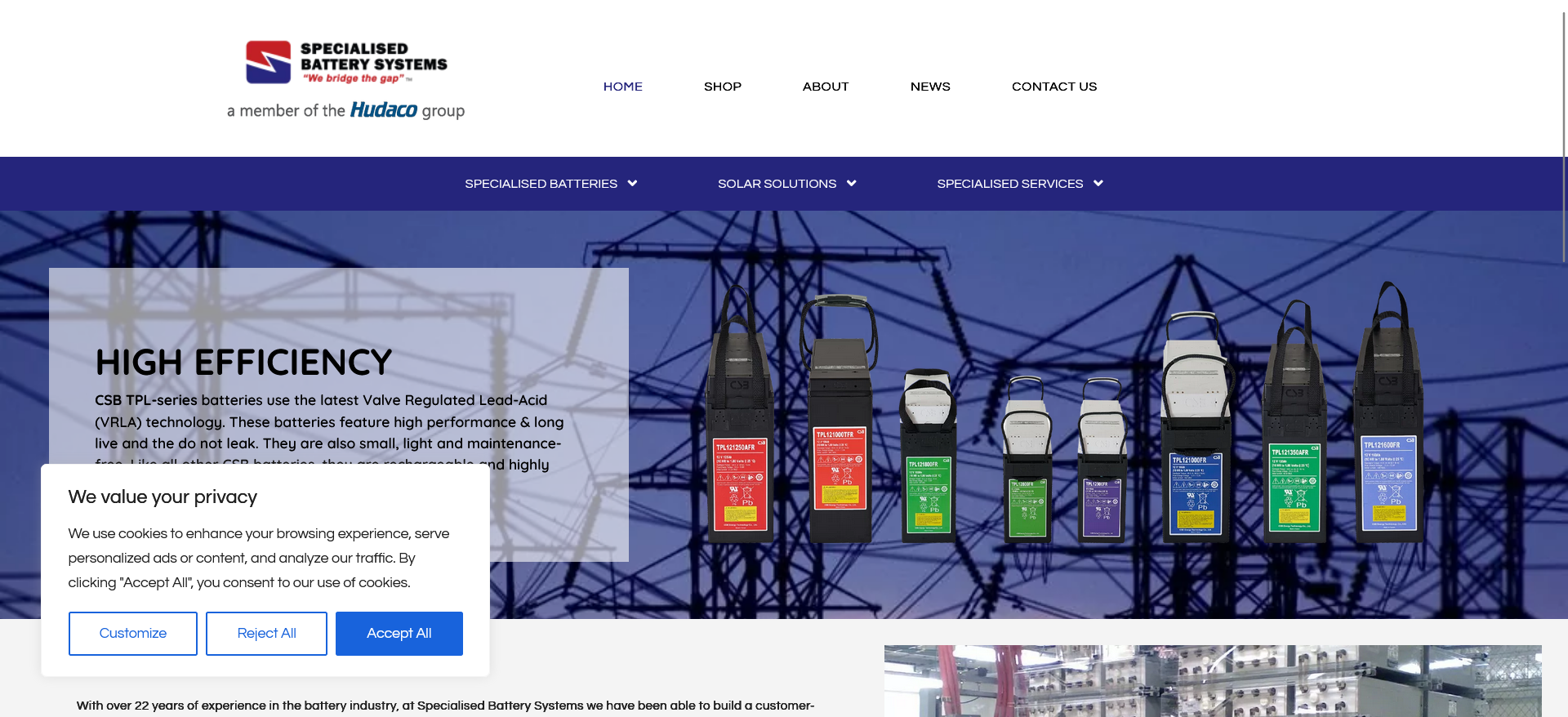This screenshot has width=1568, height=717.
Task: Open the SHOP page
Action: [x=723, y=87]
